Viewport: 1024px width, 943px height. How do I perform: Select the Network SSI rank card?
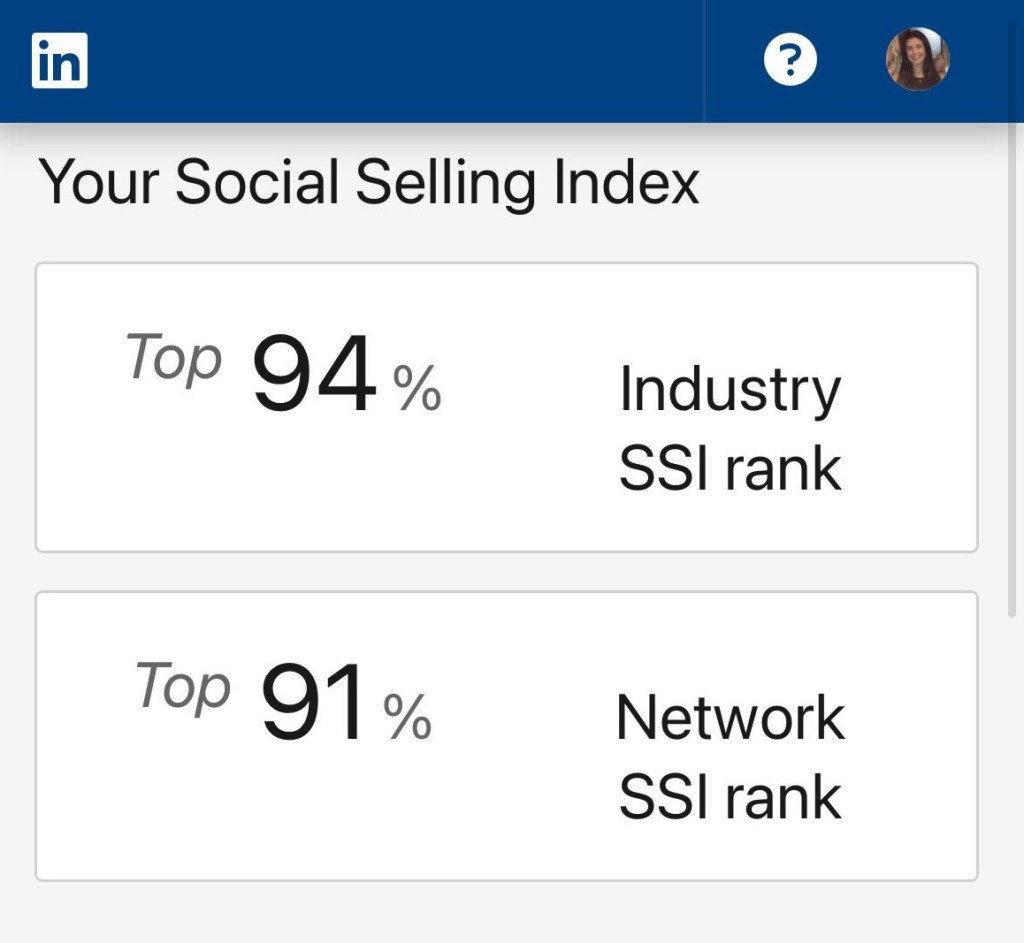506,736
